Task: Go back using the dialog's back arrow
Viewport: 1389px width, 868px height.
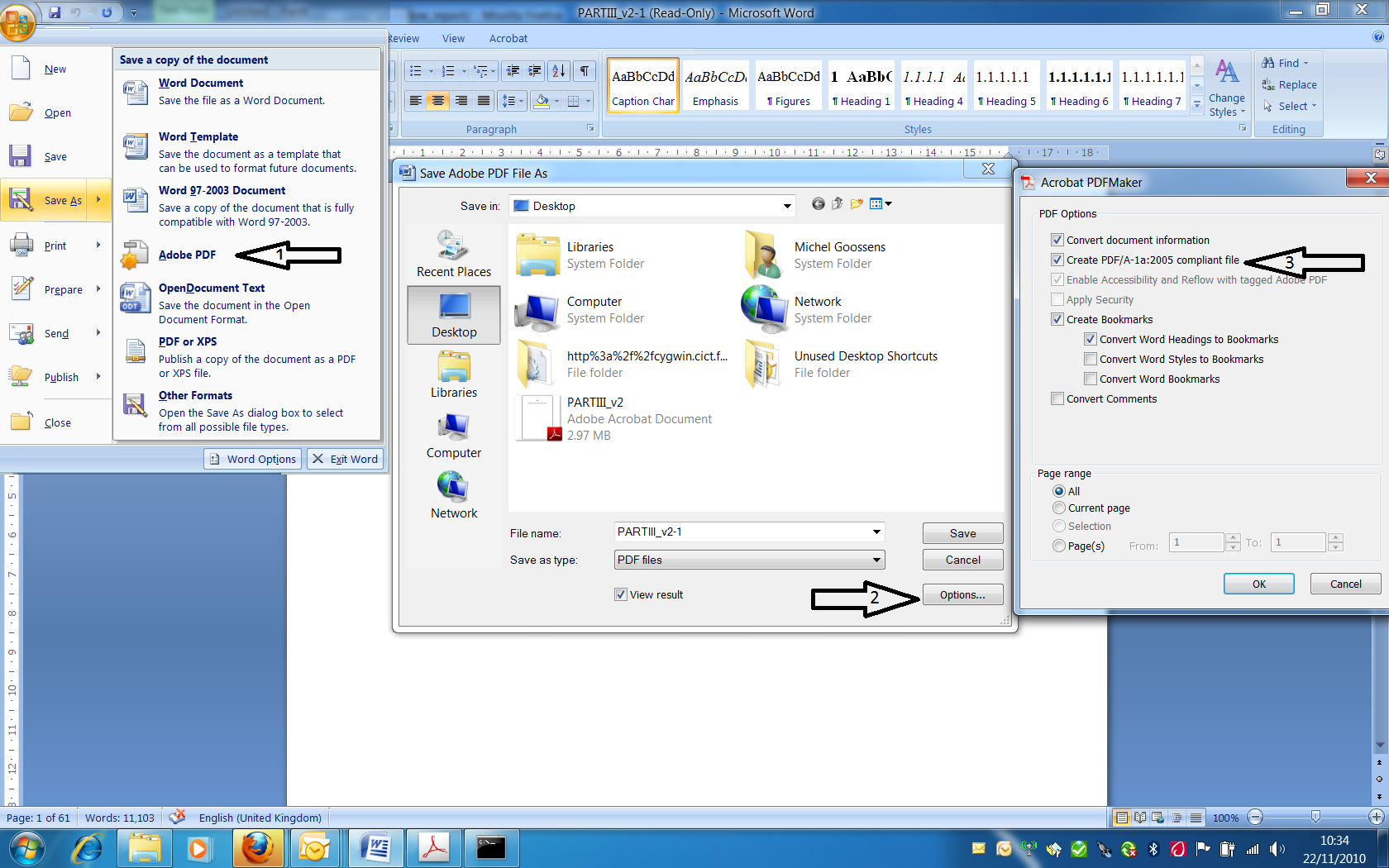Action: pos(818,204)
